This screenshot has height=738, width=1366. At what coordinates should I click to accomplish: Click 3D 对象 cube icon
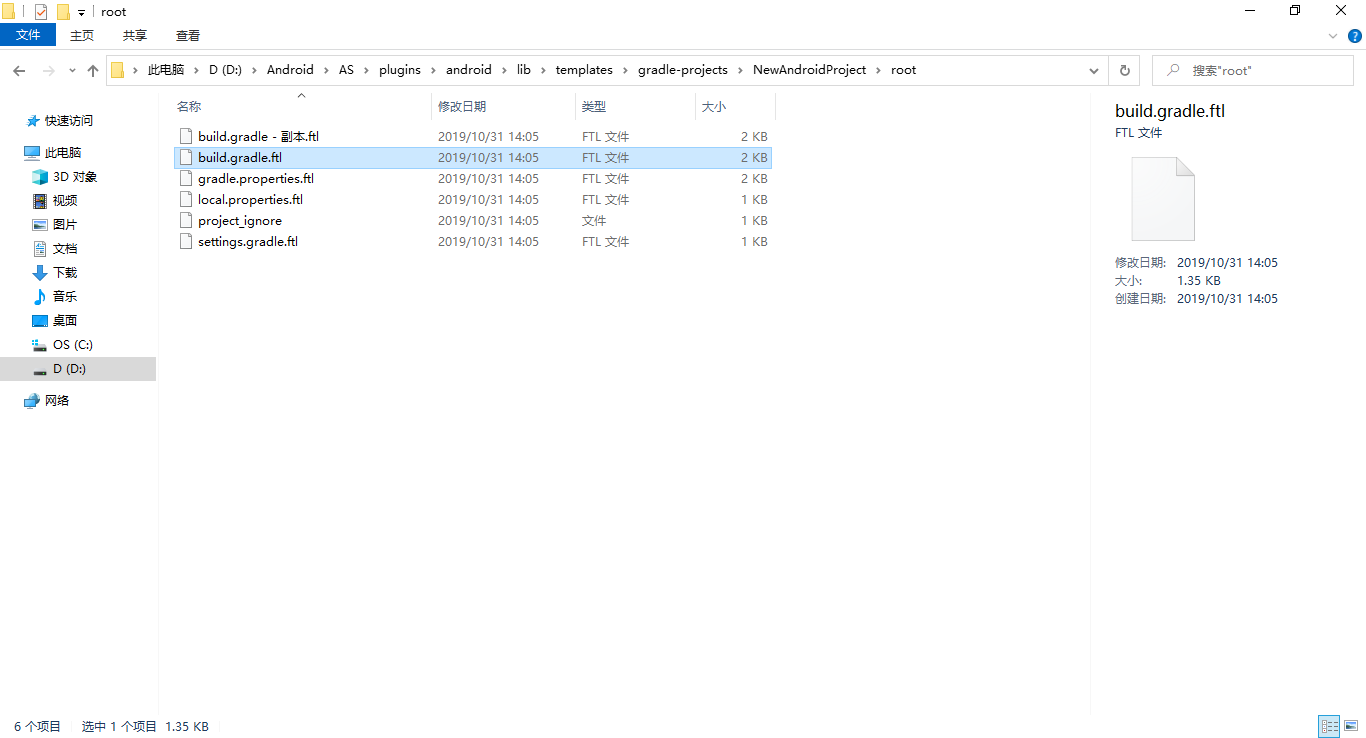tap(40, 177)
